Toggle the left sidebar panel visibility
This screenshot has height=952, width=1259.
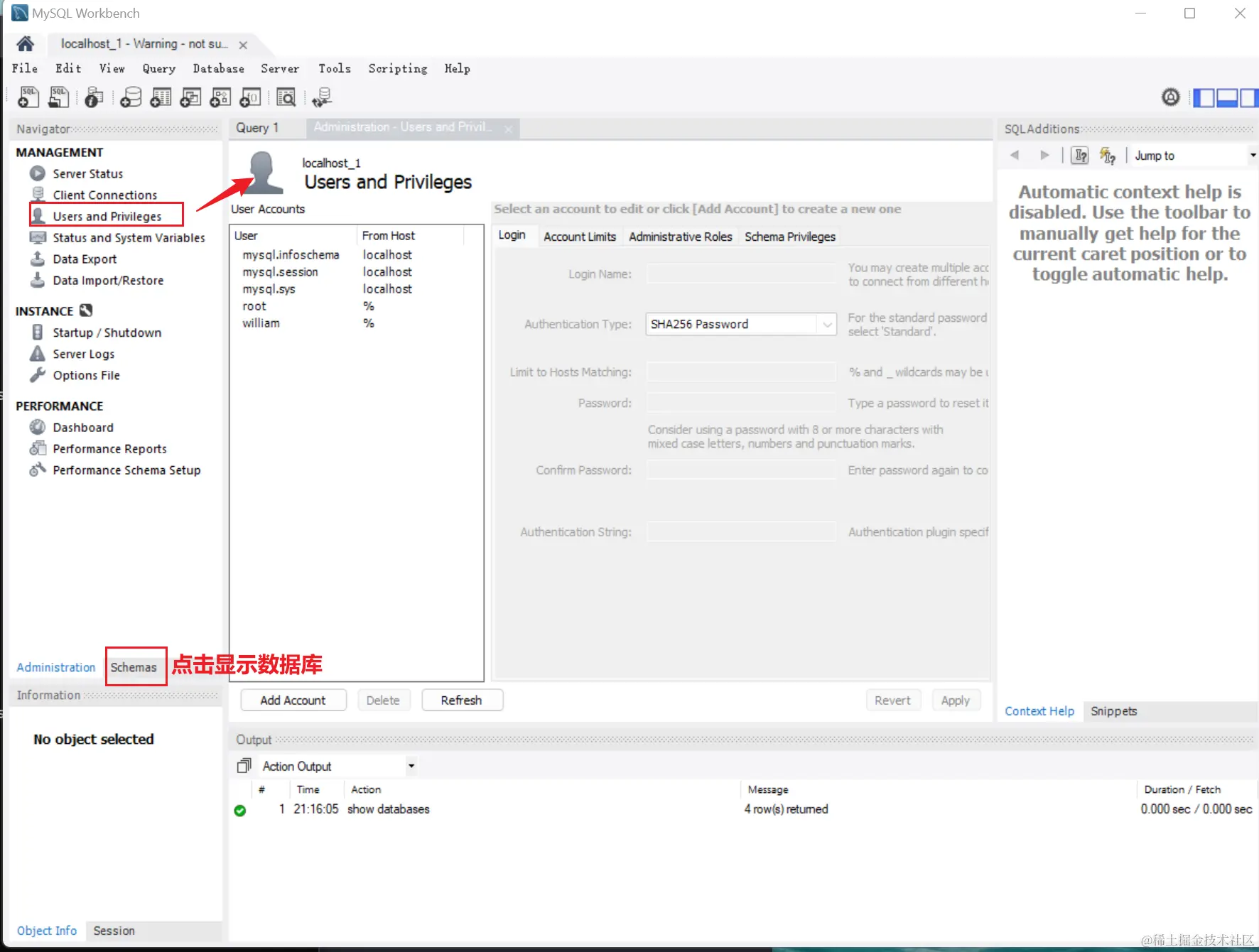pyautogui.click(x=1204, y=97)
